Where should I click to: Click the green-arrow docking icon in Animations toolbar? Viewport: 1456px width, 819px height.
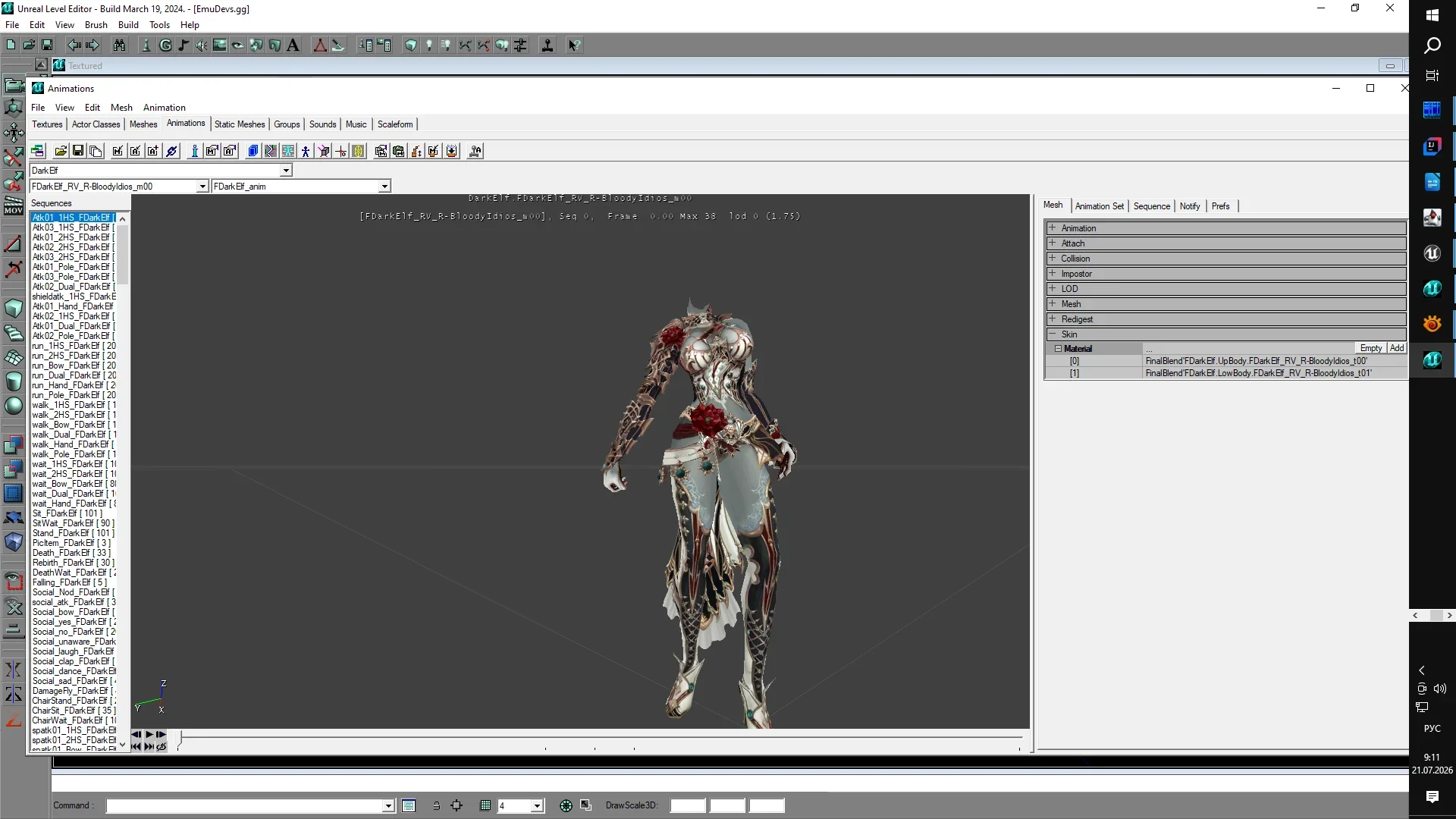pyautogui.click(x=38, y=151)
